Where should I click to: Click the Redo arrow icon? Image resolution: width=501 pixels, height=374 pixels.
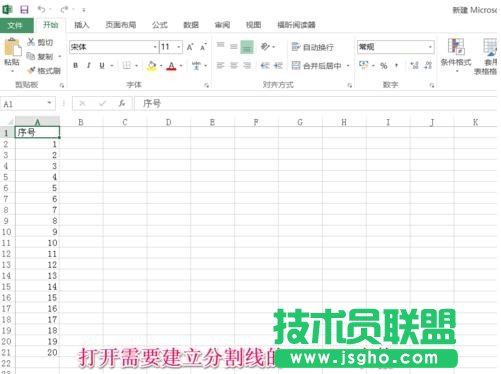(x=64, y=10)
